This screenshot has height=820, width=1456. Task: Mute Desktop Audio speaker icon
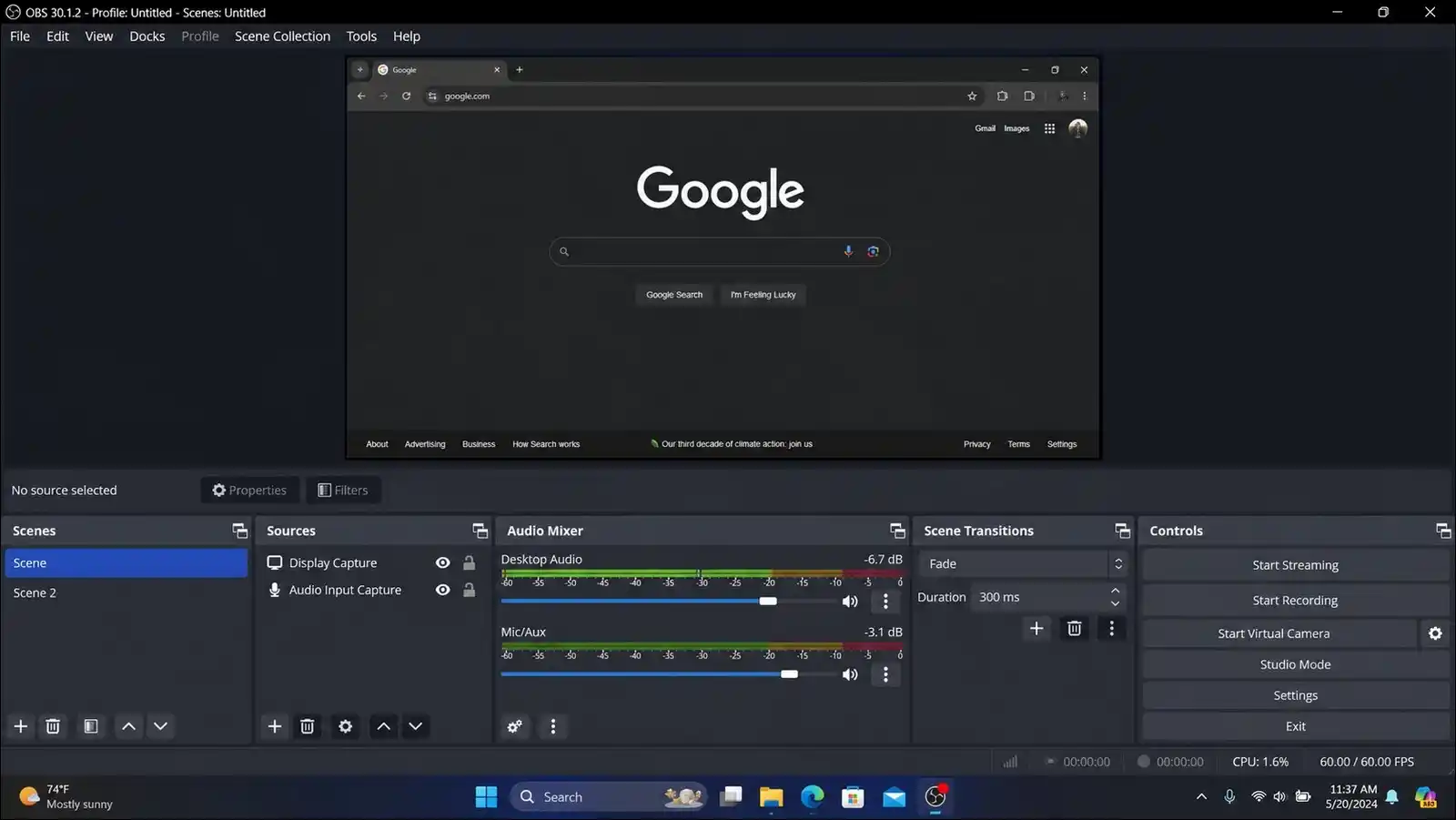click(x=850, y=602)
